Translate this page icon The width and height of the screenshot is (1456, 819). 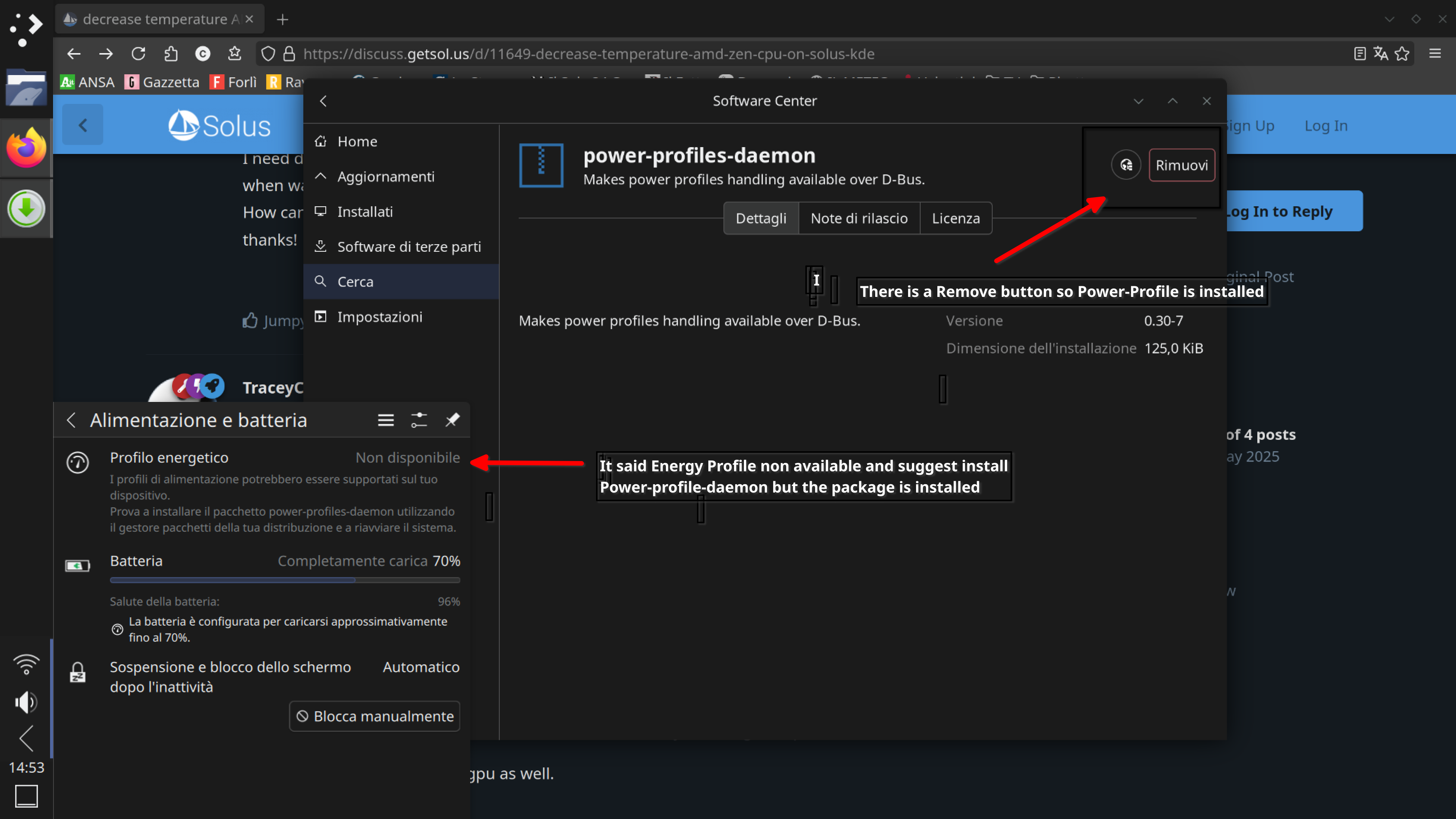click(1381, 54)
